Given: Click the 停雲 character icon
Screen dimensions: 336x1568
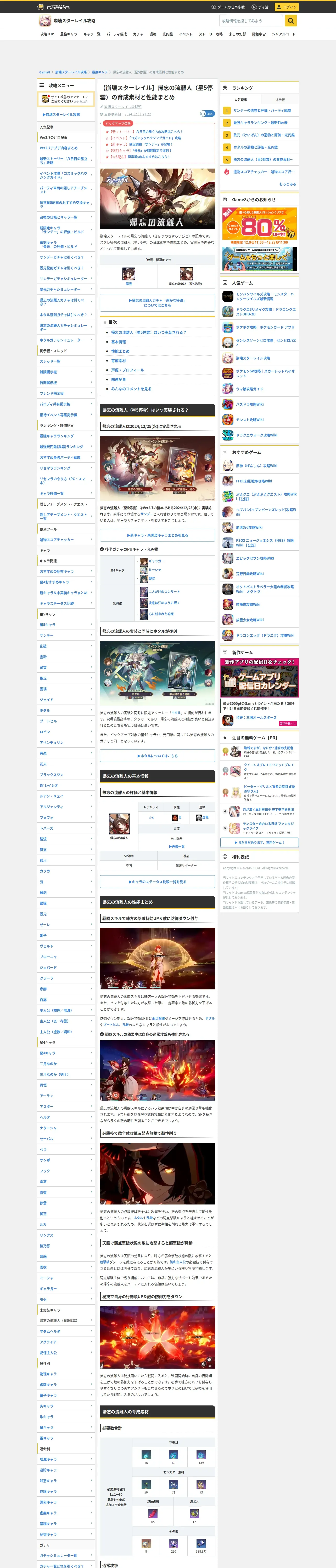Looking at the screenshot, I should click(129, 274).
